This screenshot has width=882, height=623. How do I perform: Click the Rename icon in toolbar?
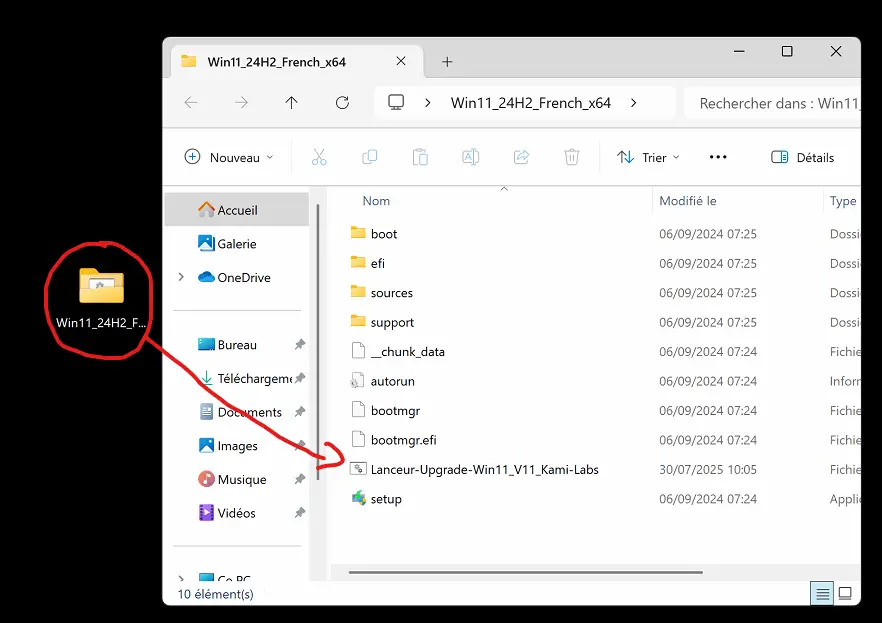coord(470,157)
